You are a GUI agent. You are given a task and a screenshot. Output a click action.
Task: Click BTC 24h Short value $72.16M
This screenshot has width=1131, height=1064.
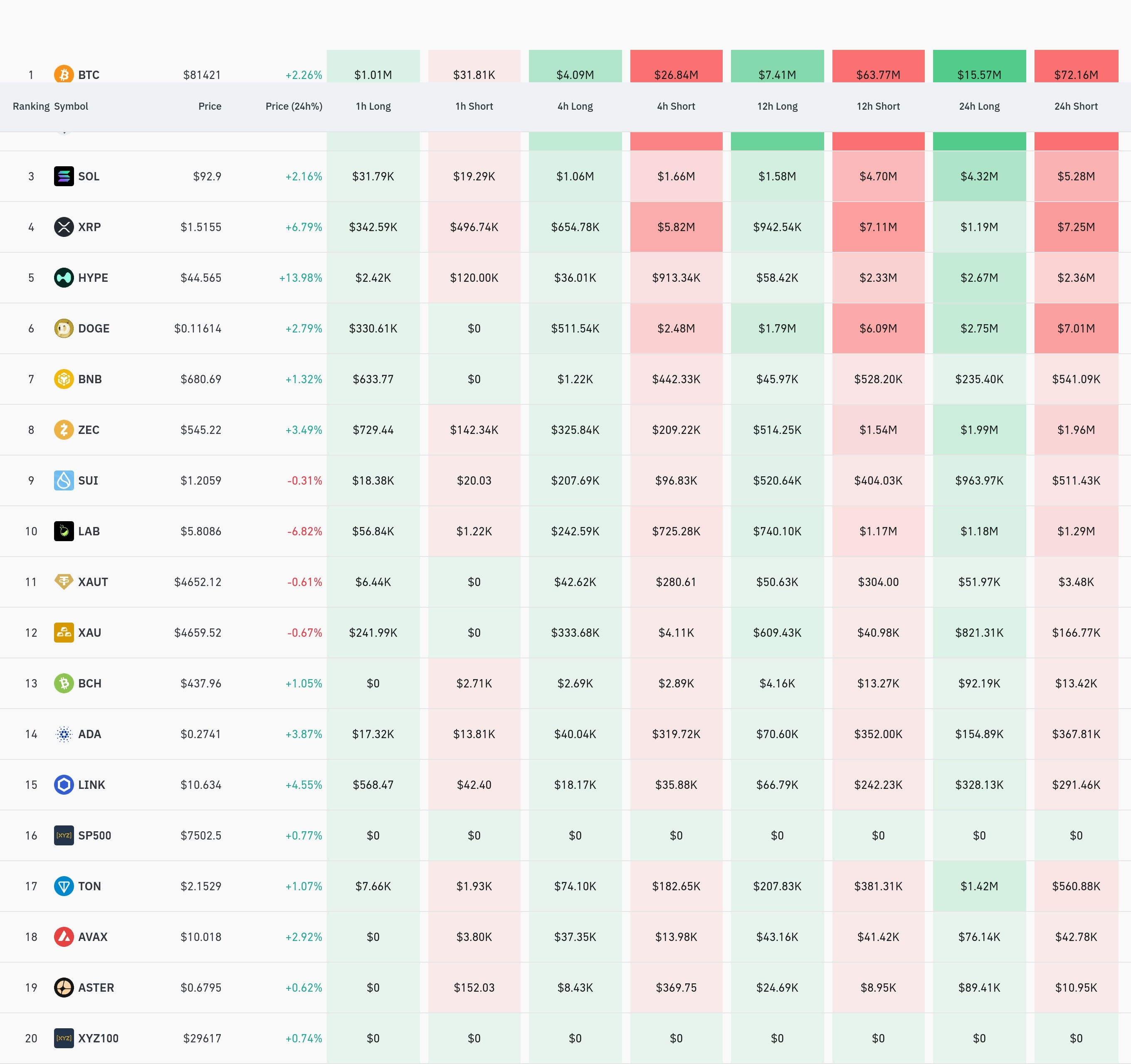coord(1076,75)
